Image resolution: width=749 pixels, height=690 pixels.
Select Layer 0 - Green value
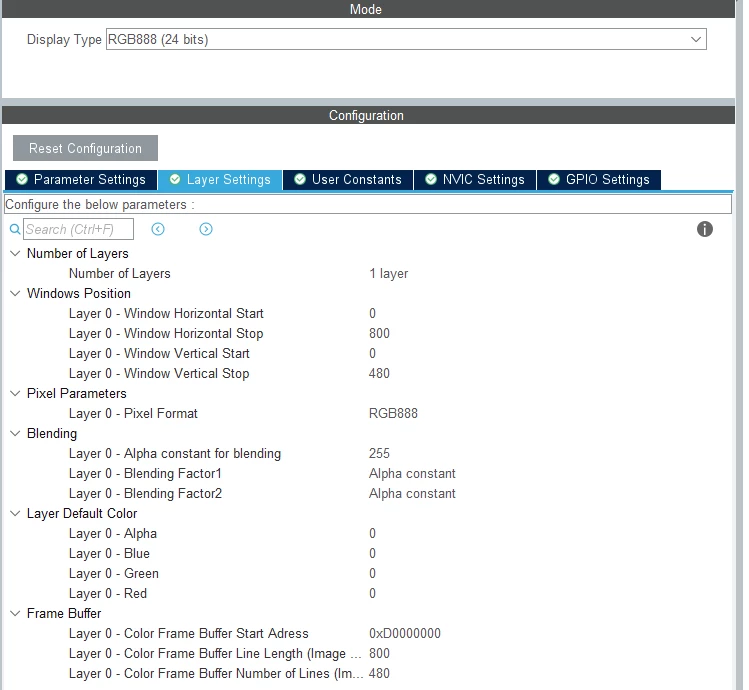click(x=372, y=573)
